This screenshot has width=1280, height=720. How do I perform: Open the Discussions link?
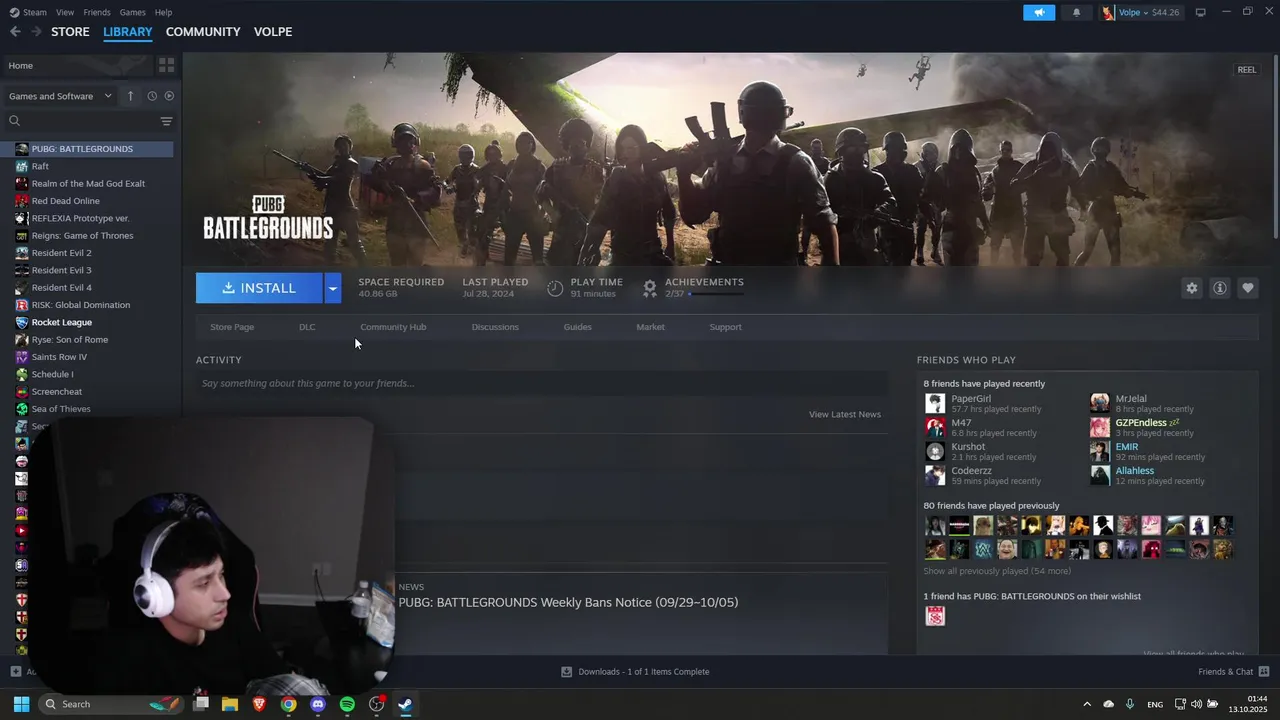[x=495, y=327]
